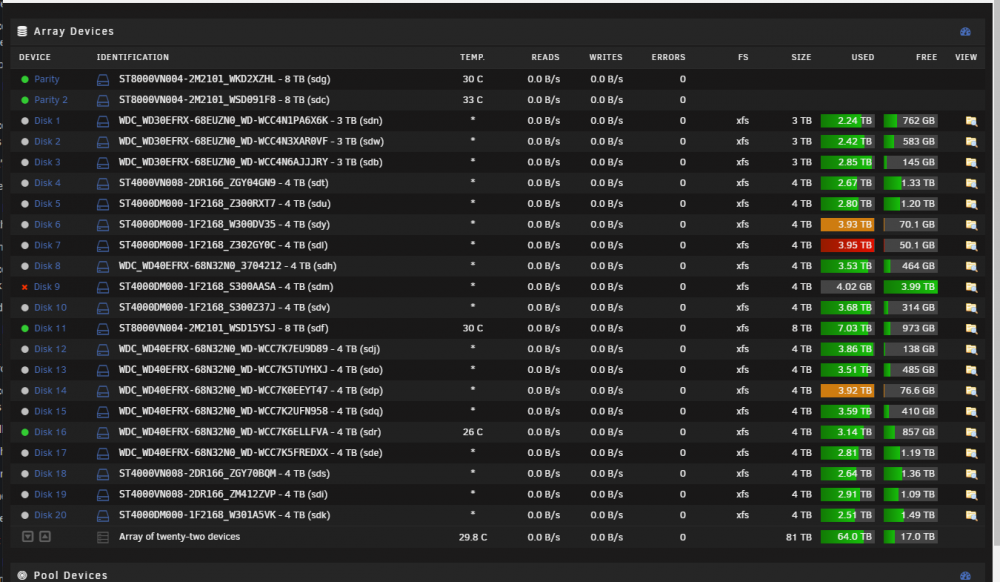This screenshot has width=1000, height=582.
Task: Click the TEMP. column header
Action: 473,57
